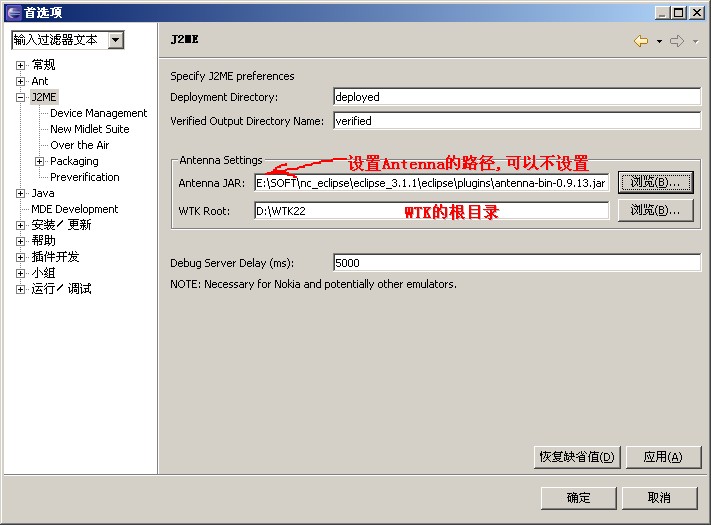
Task: Select 小组 in preferences tree
Action: tap(44, 273)
